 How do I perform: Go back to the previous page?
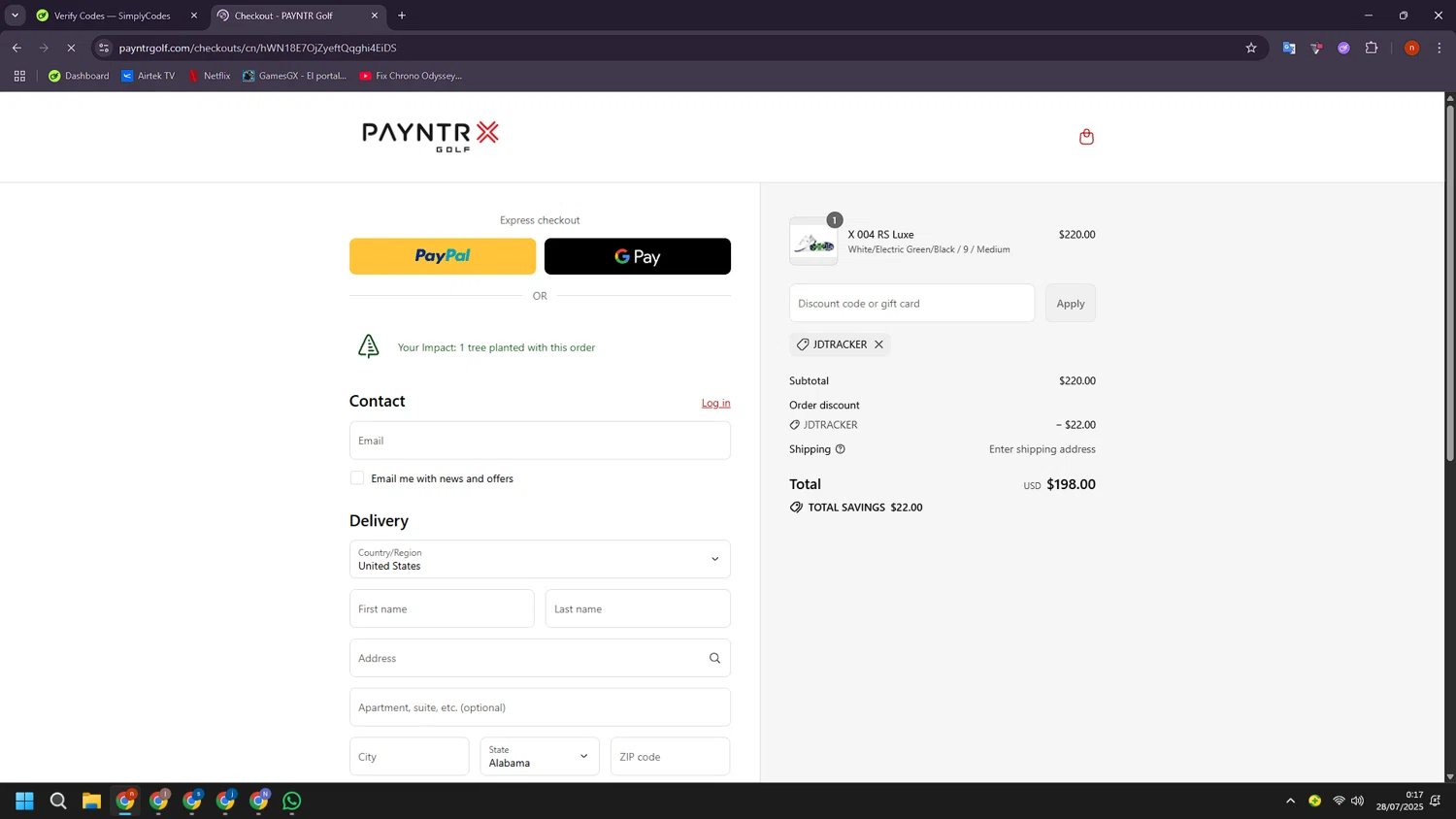point(17,48)
